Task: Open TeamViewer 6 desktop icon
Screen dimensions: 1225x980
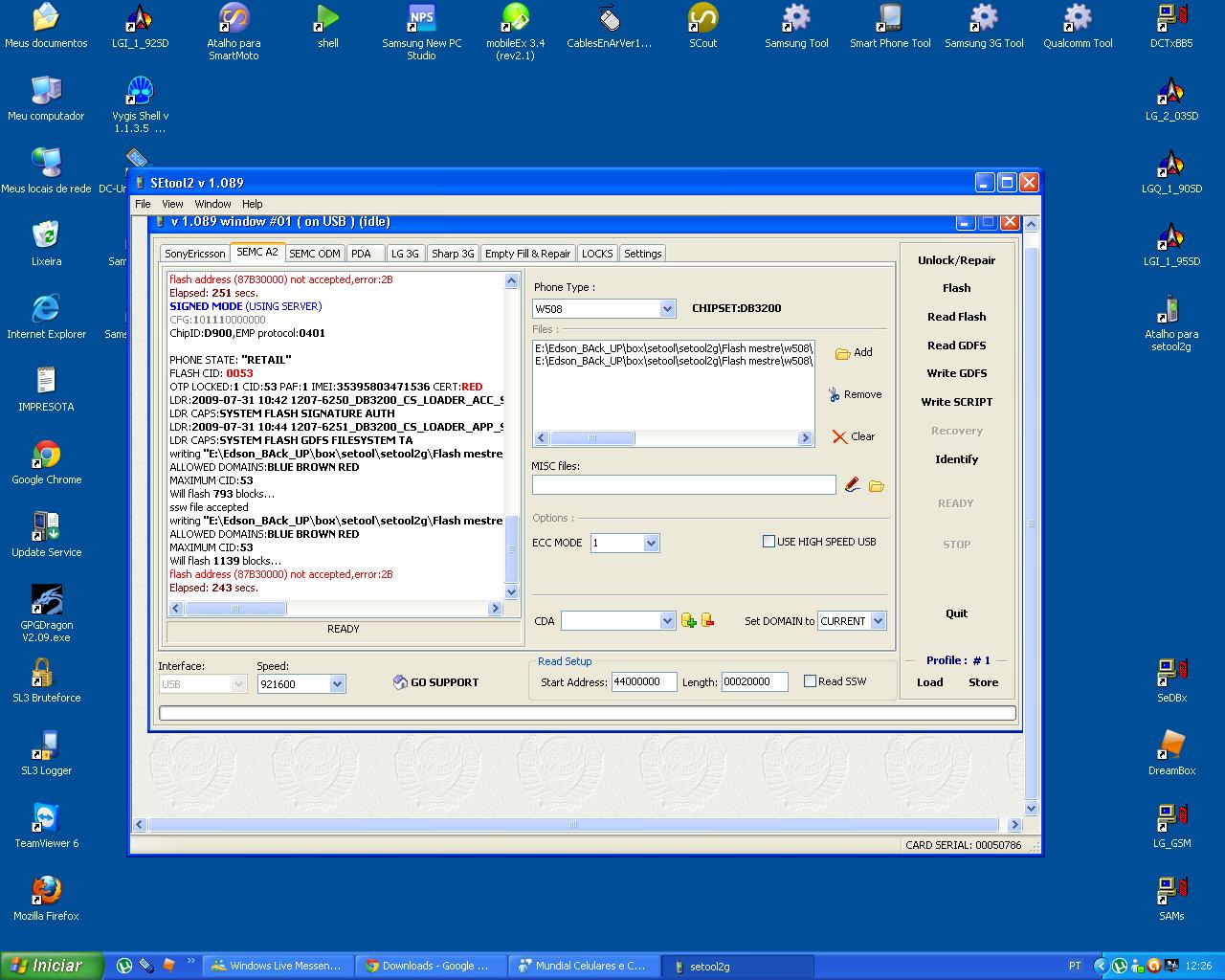Action: (x=46, y=826)
